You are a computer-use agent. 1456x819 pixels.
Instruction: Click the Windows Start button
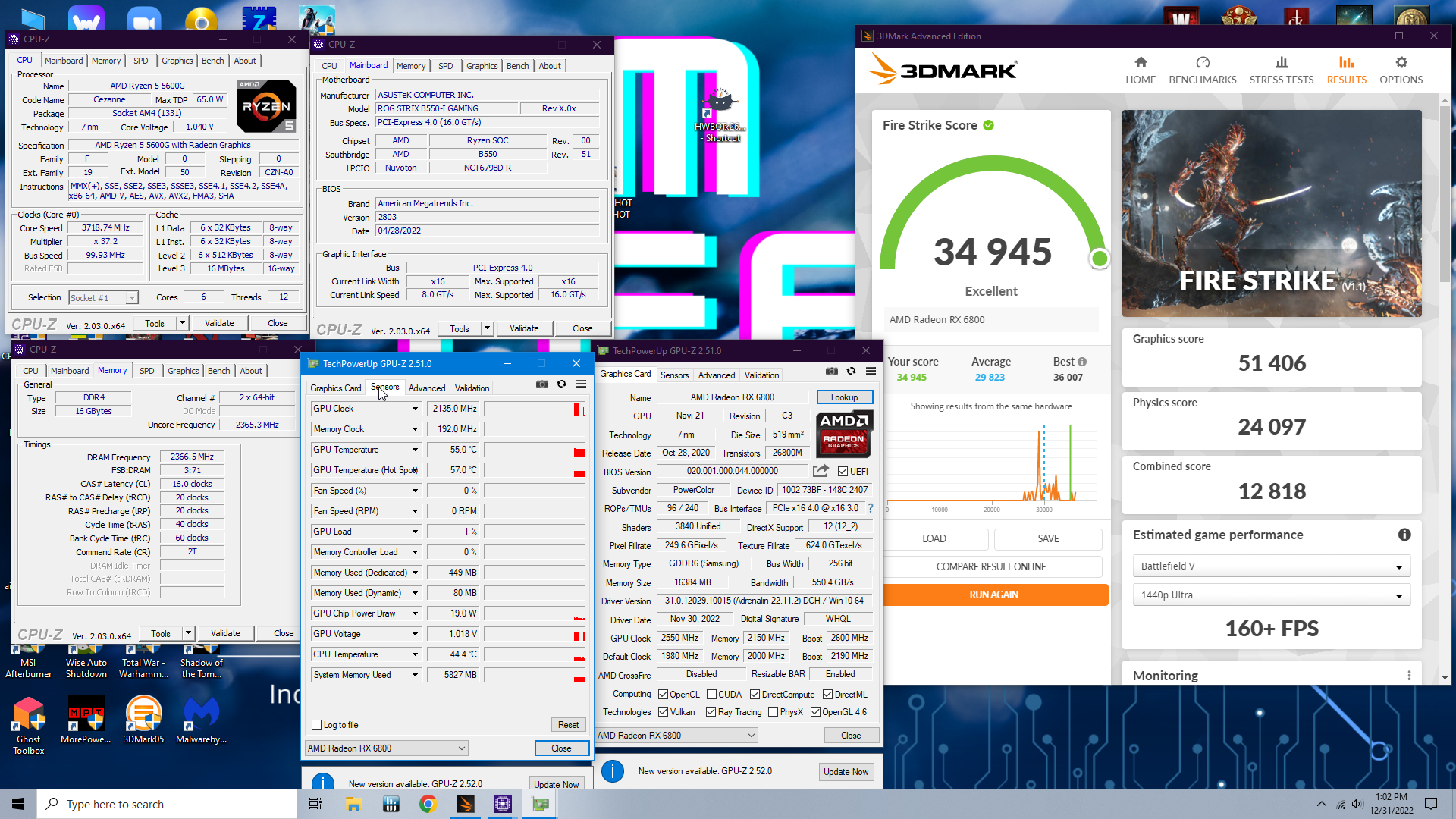[18, 804]
